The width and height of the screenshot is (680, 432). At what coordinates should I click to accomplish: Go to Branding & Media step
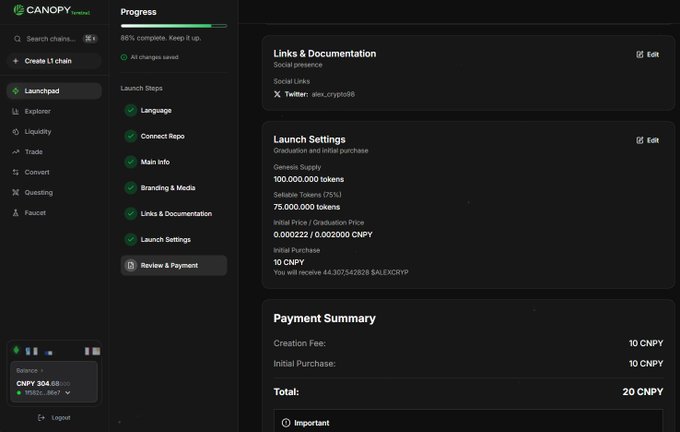coord(174,188)
